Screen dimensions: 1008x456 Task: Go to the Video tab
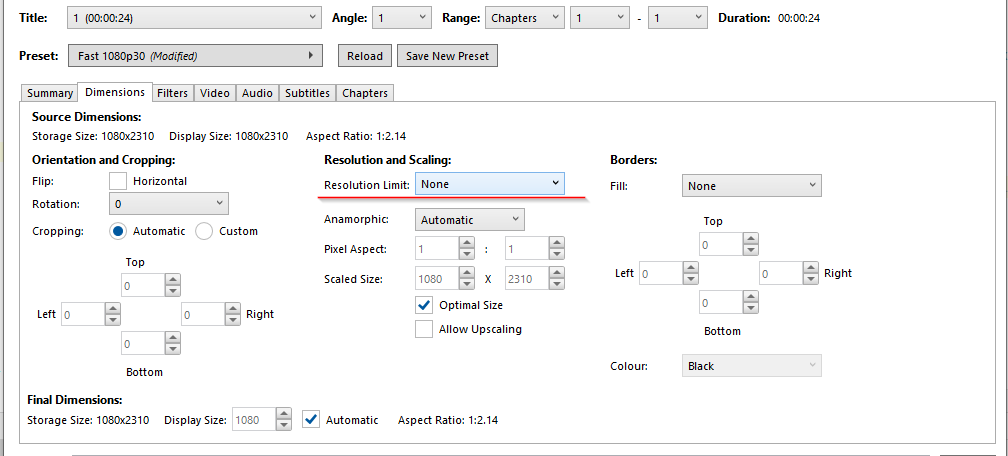tap(215, 93)
